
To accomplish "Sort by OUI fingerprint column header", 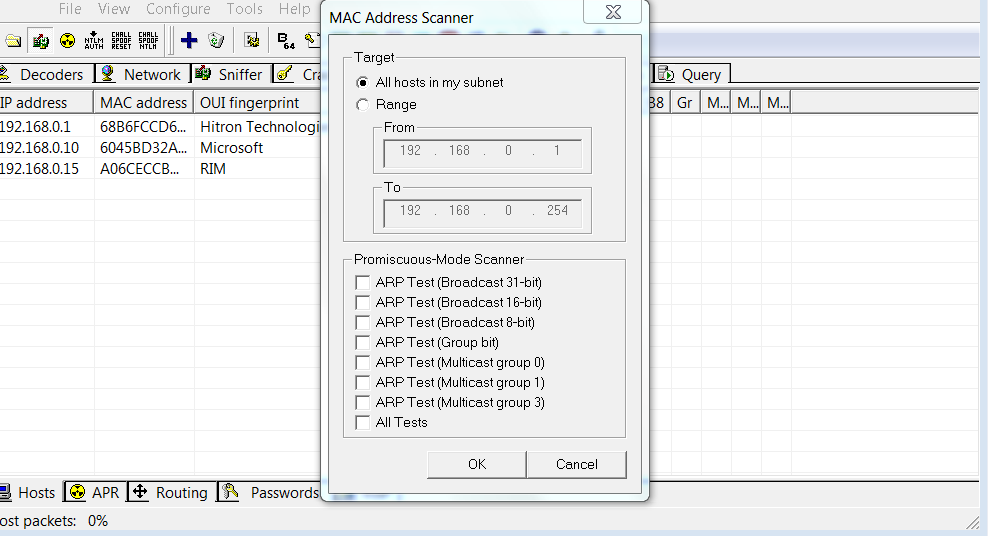I will (x=258, y=103).
